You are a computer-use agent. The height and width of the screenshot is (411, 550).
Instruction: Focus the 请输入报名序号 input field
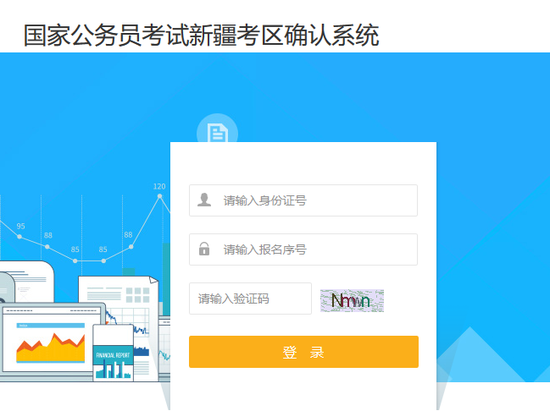coord(303,249)
